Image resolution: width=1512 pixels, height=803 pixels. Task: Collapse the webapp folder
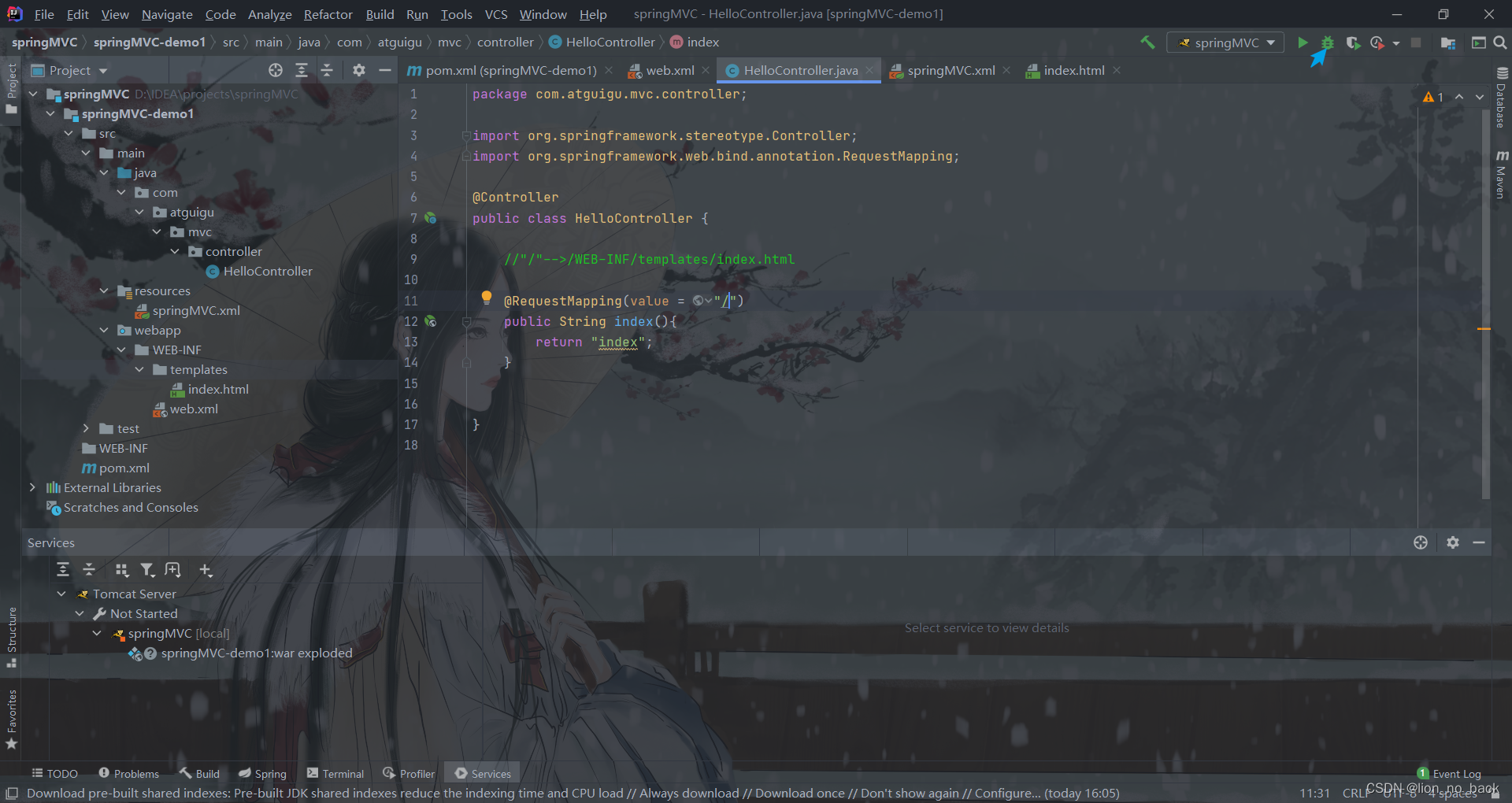pos(104,330)
